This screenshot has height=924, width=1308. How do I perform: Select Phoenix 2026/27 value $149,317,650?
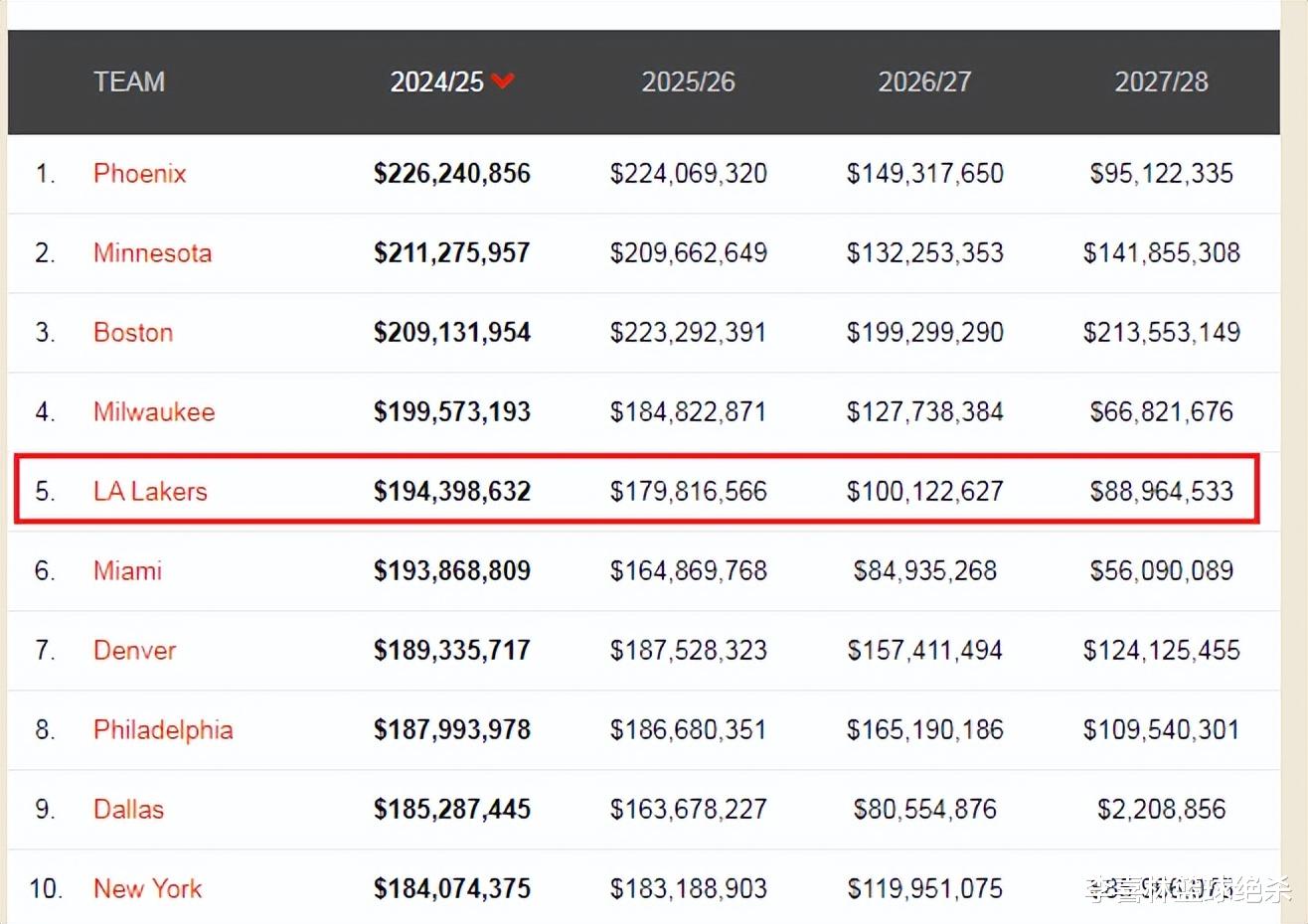click(x=925, y=173)
